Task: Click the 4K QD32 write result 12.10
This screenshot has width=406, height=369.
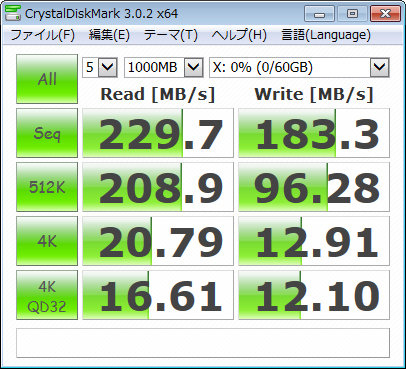Action: pos(314,295)
